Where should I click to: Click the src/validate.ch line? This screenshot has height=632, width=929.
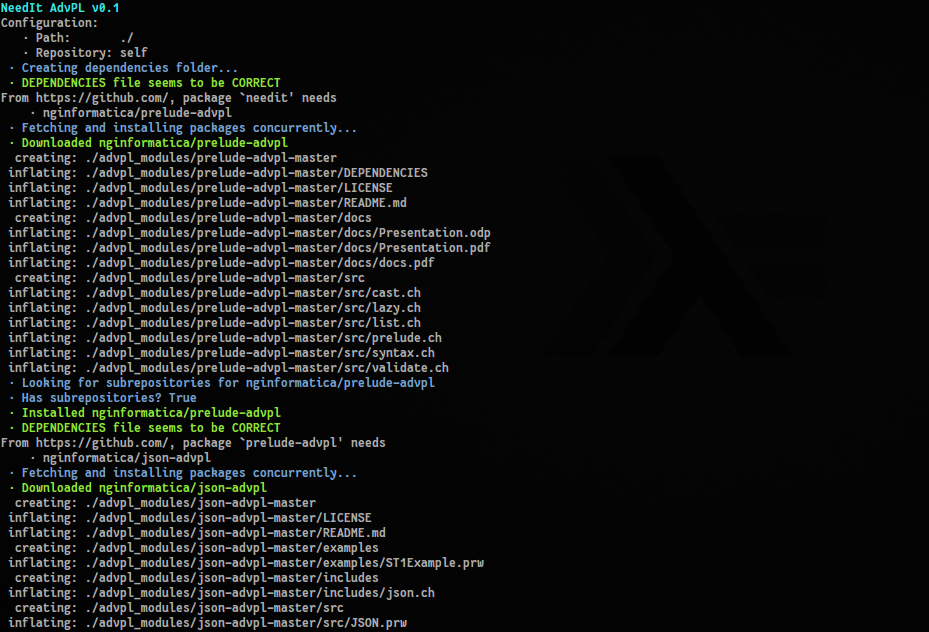(x=228, y=368)
